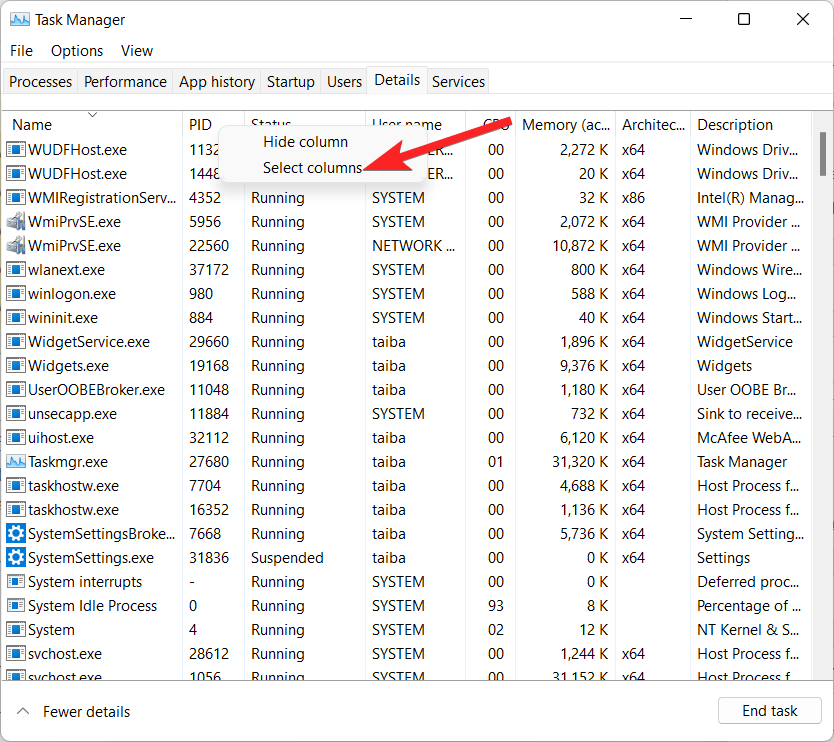Collapse details using the Fewer details chevron
The width and height of the screenshot is (834, 742).
pos(25,711)
